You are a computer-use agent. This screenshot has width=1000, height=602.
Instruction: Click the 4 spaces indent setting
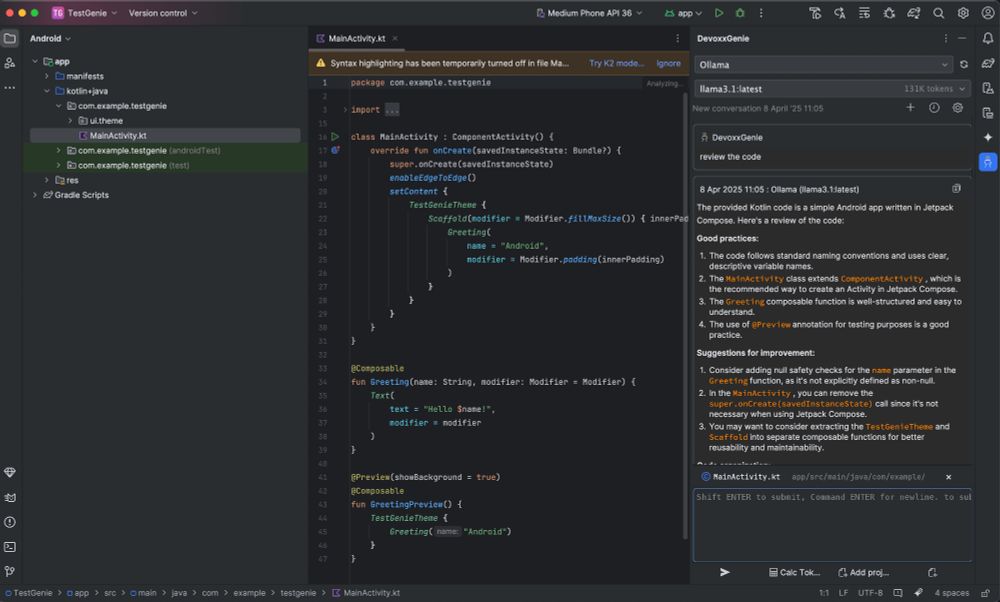coord(952,593)
